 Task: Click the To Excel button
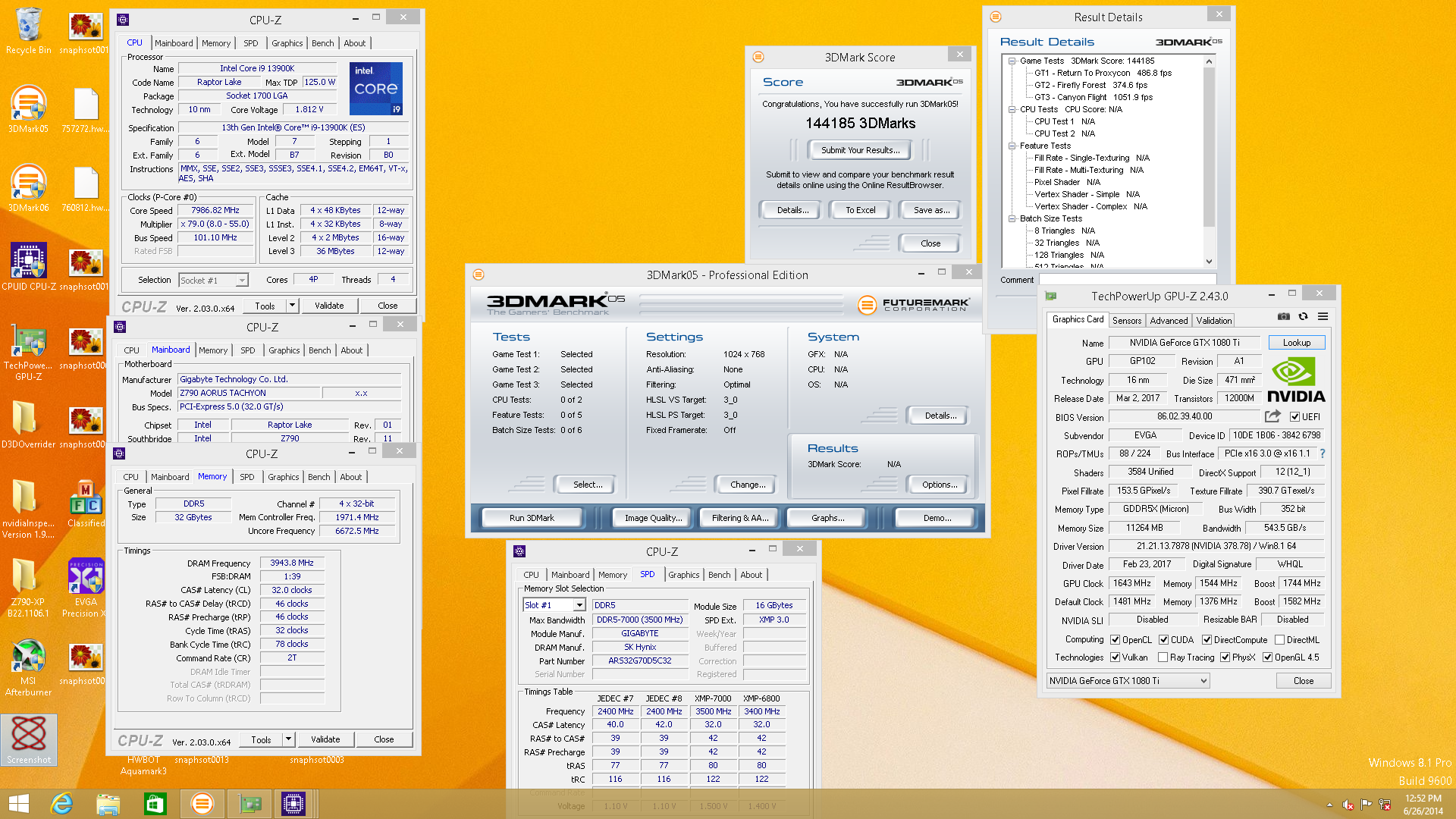860,210
